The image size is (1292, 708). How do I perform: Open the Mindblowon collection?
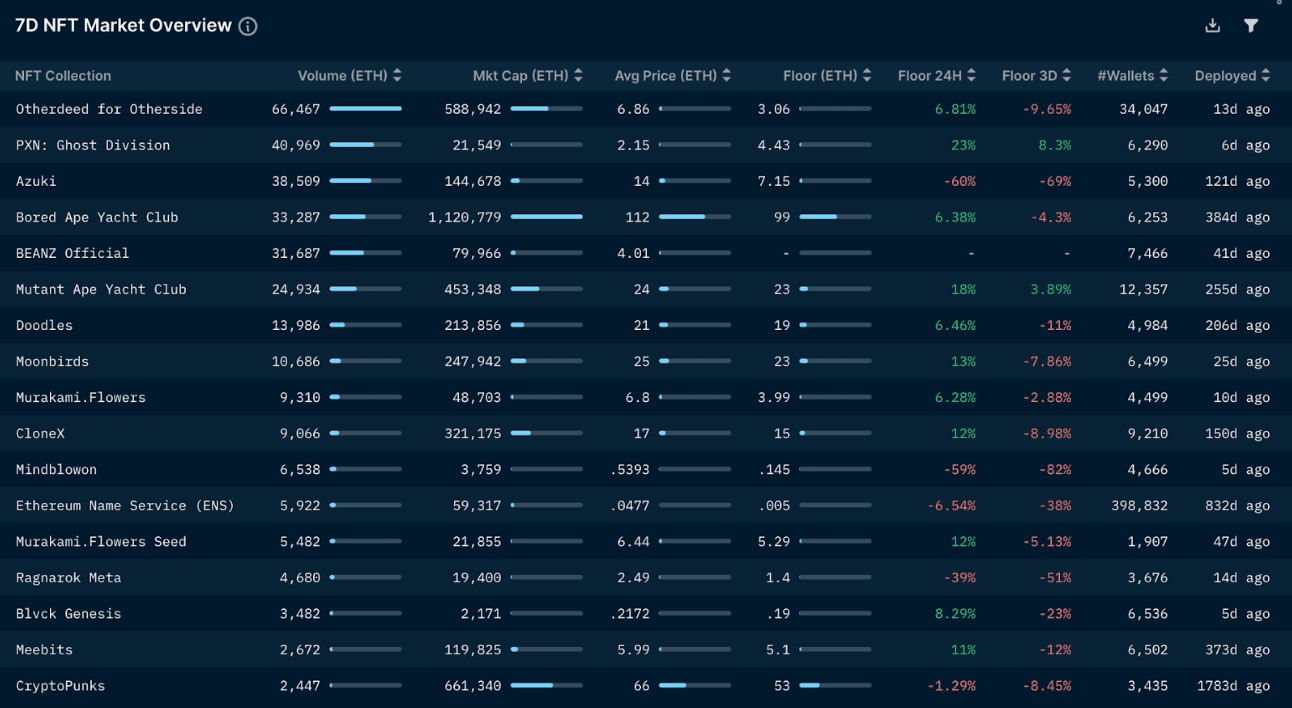click(56, 469)
